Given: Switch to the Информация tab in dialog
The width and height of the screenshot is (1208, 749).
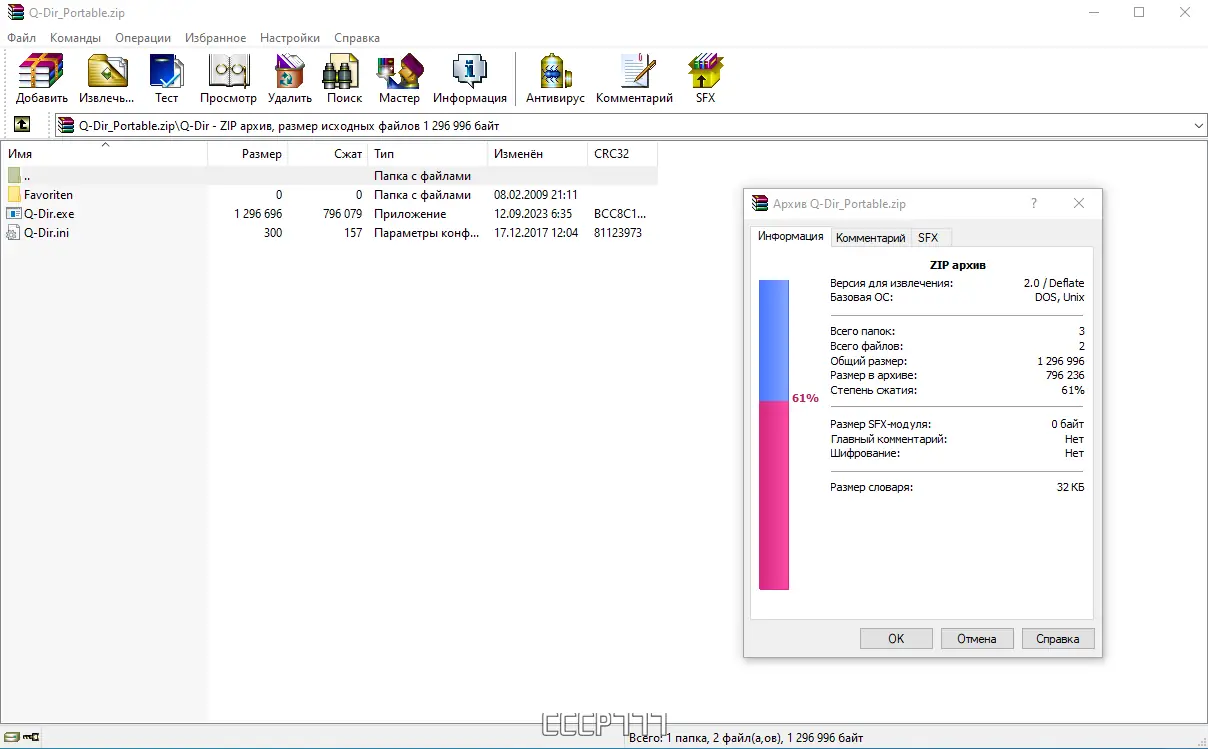Looking at the screenshot, I should click(x=790, y=236).
